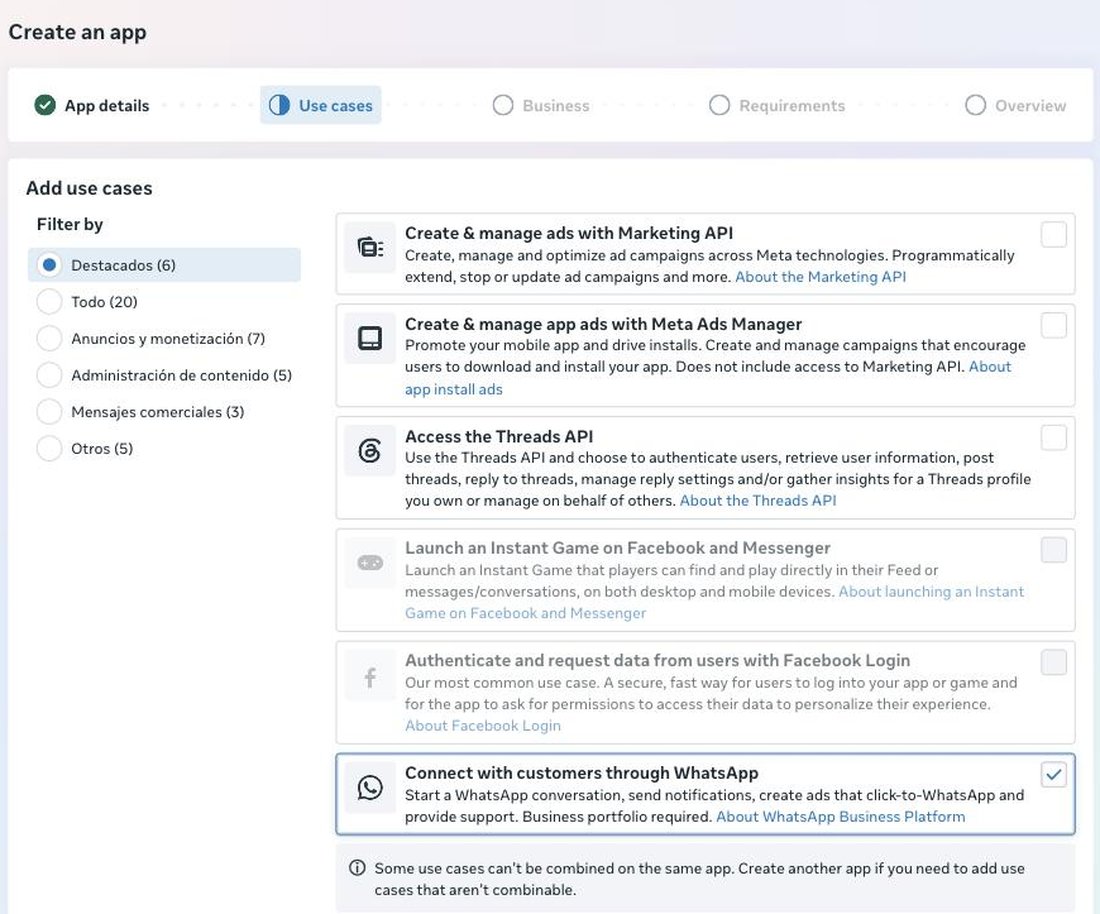This screenshot has height=914, width=1100.
Task: Check the Meta Ads Manager use case checkbox
Action: 1054,325
